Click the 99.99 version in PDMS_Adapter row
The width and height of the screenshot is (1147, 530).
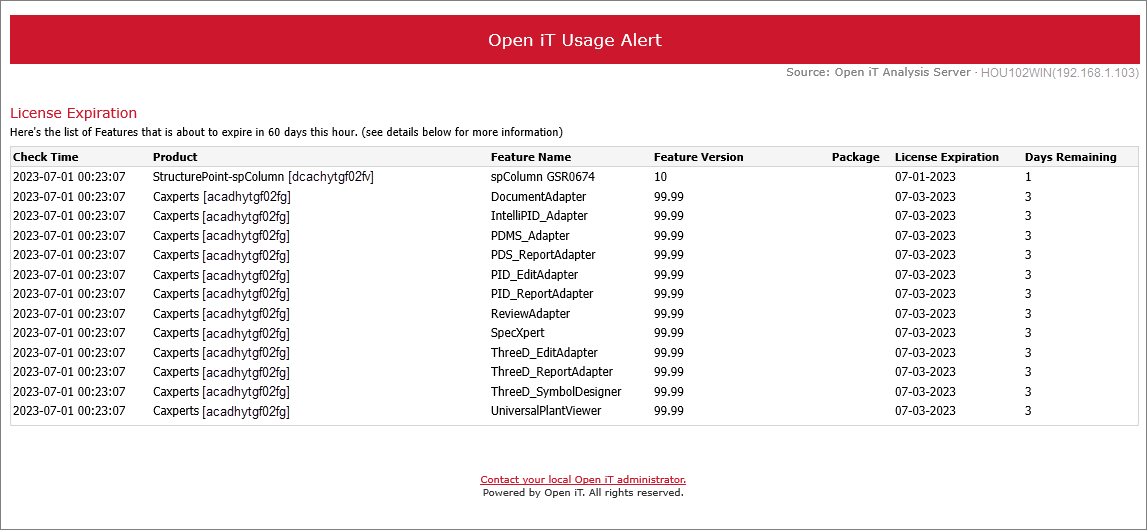coord(669,235)
